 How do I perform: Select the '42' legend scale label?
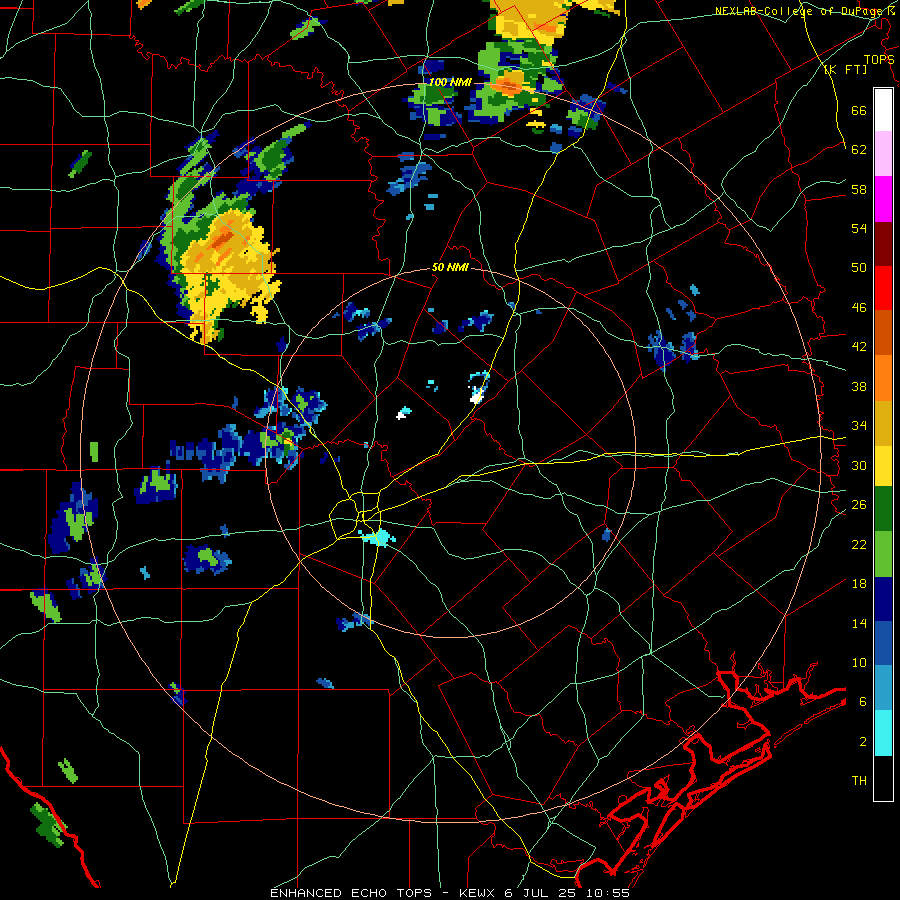coord(859,347)
